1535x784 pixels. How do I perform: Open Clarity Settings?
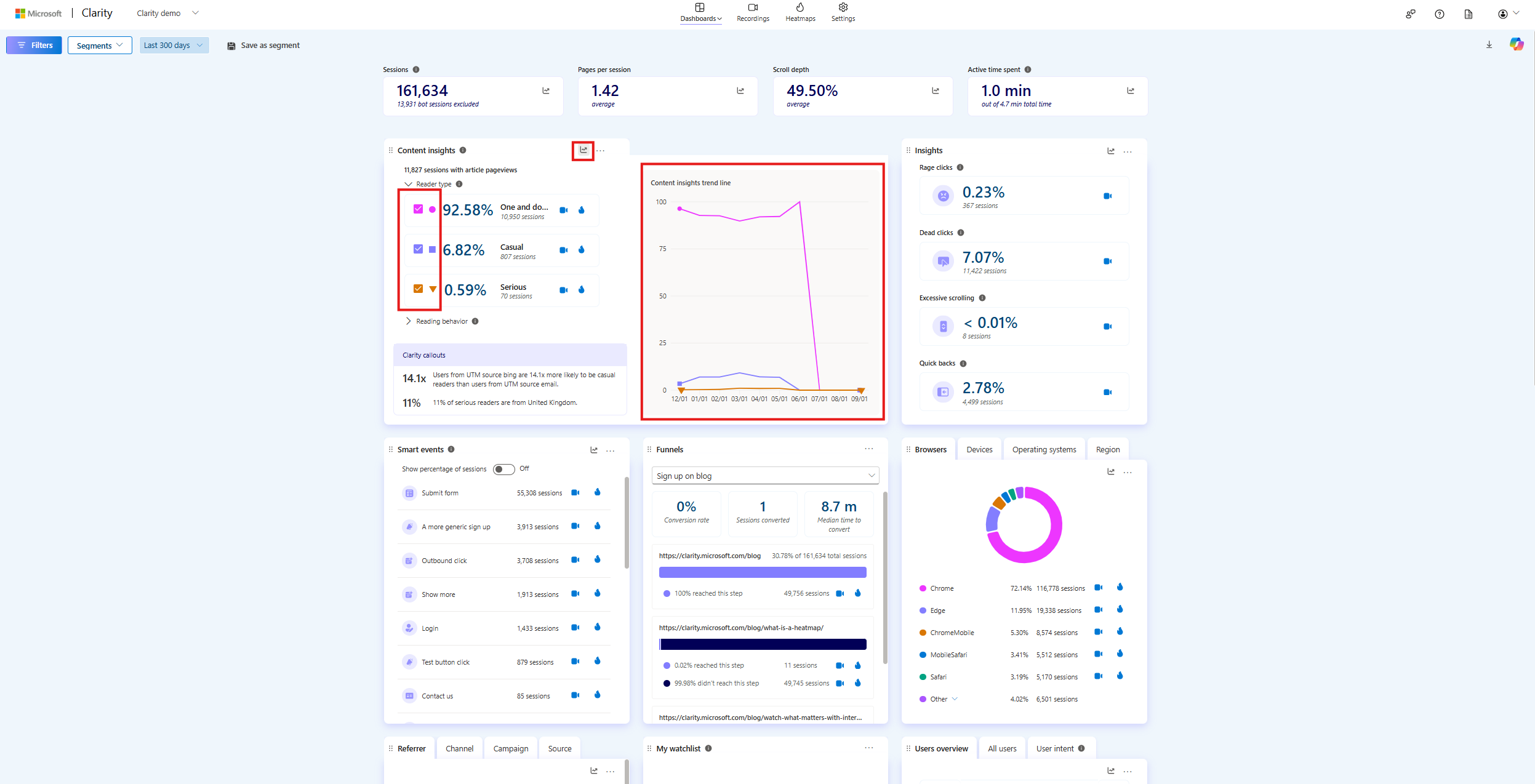click(x=843, y=12)
